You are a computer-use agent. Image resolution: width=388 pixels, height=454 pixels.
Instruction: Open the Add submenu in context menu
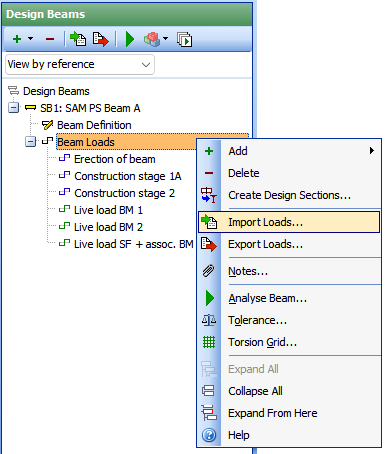pyautogui.click(x=289, y=151)
